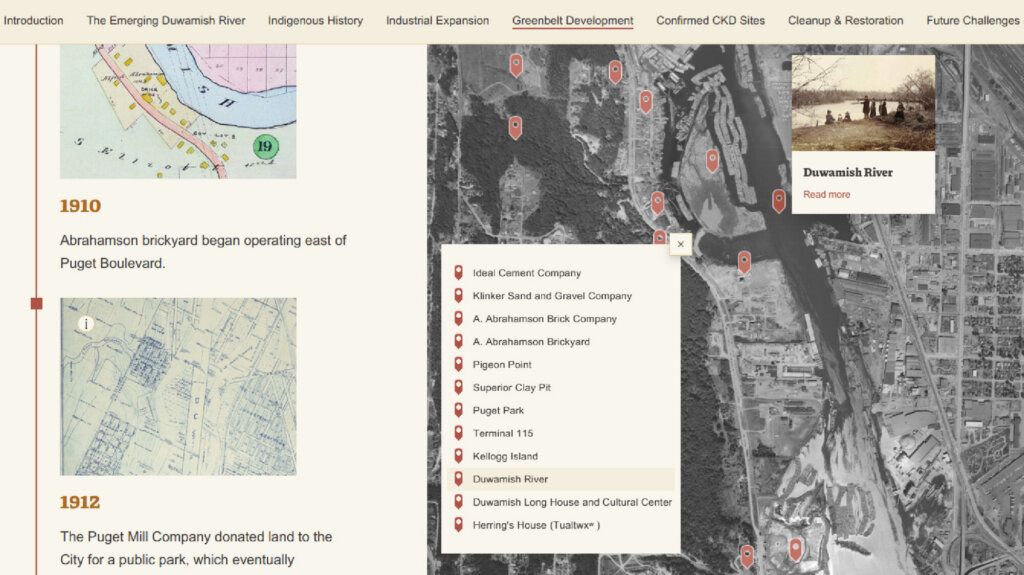
Task: Click pin icon beside Duwamish Long House
Action: 458,501
